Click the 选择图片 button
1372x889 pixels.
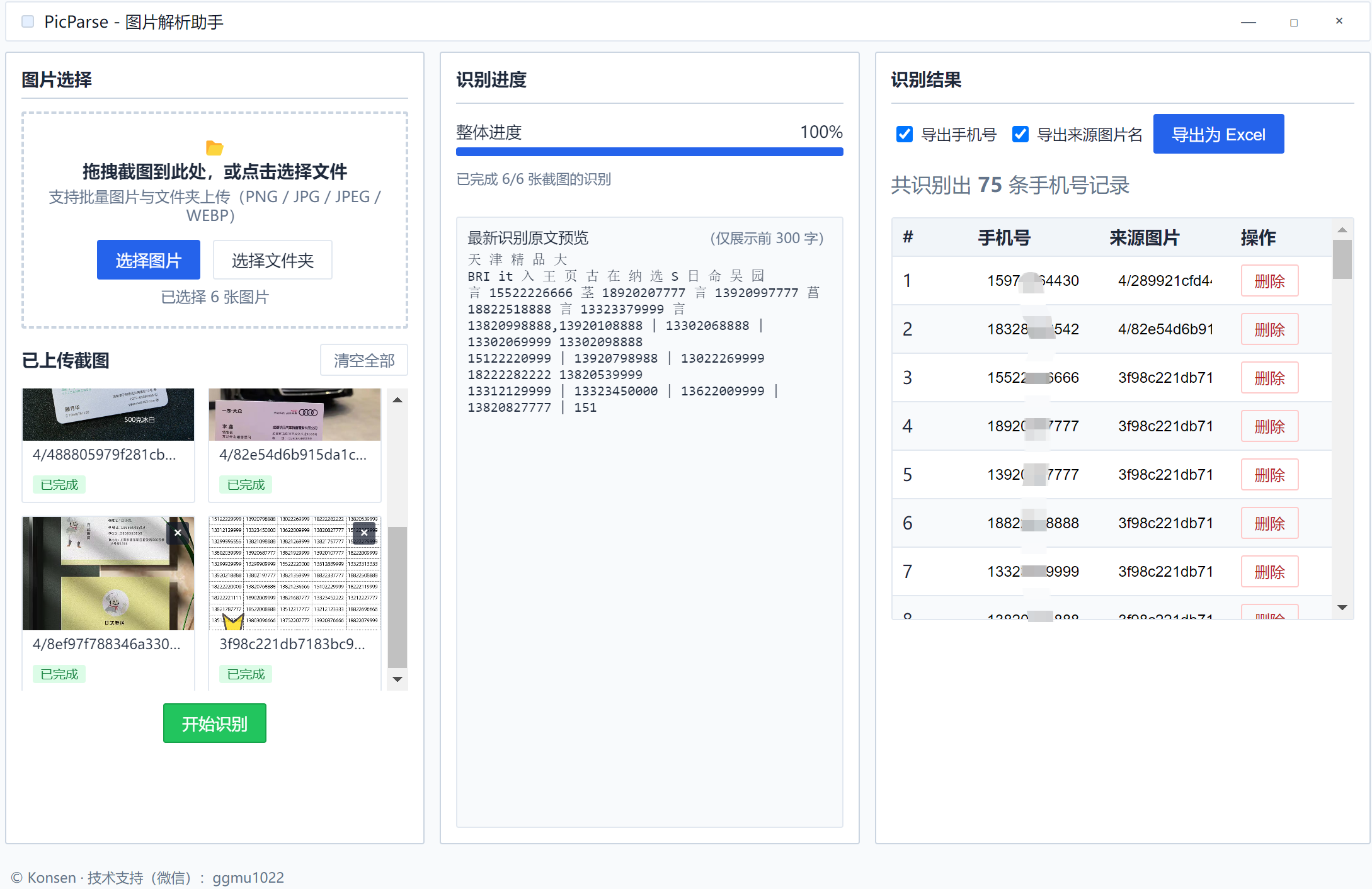148,259
